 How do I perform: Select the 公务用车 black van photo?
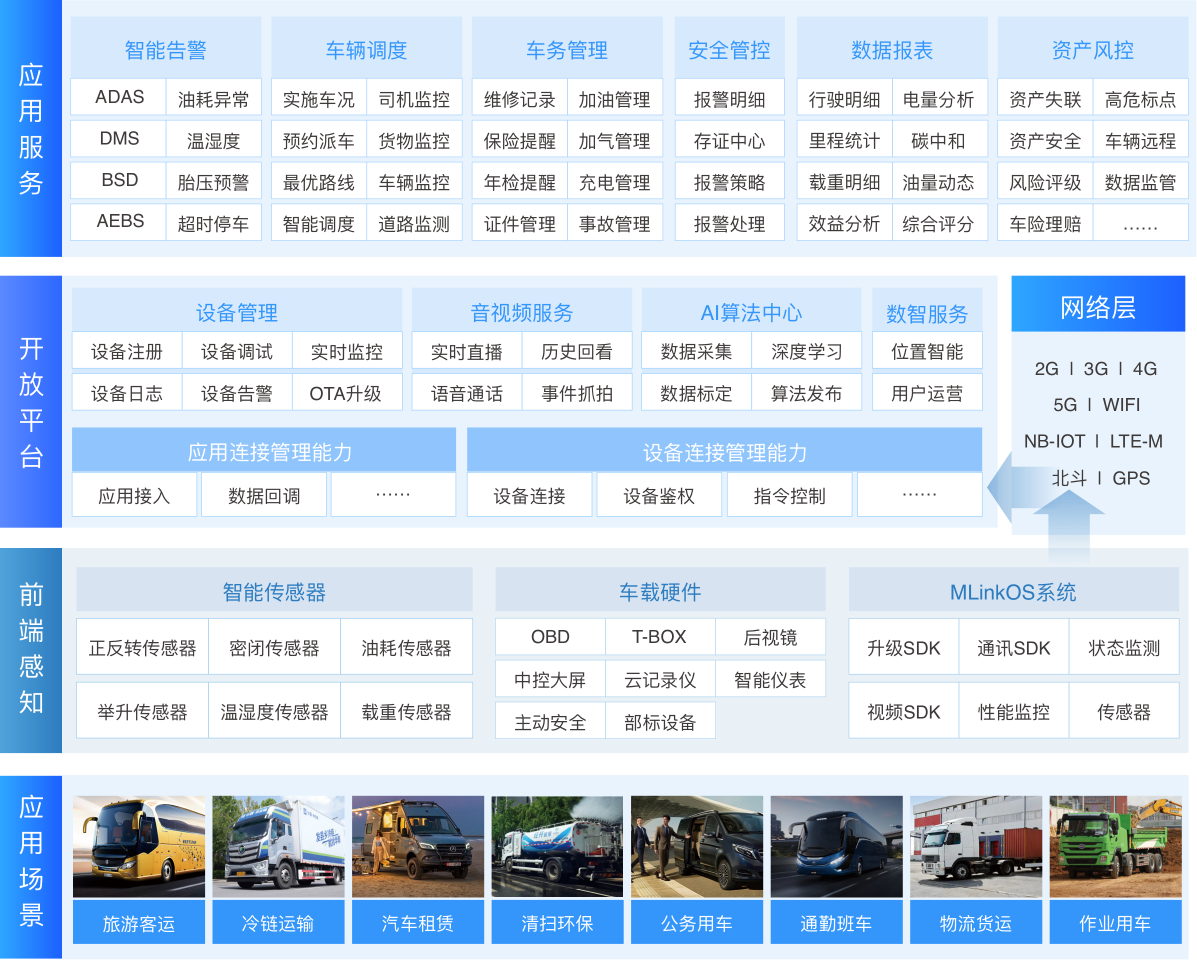click(696, 846)
